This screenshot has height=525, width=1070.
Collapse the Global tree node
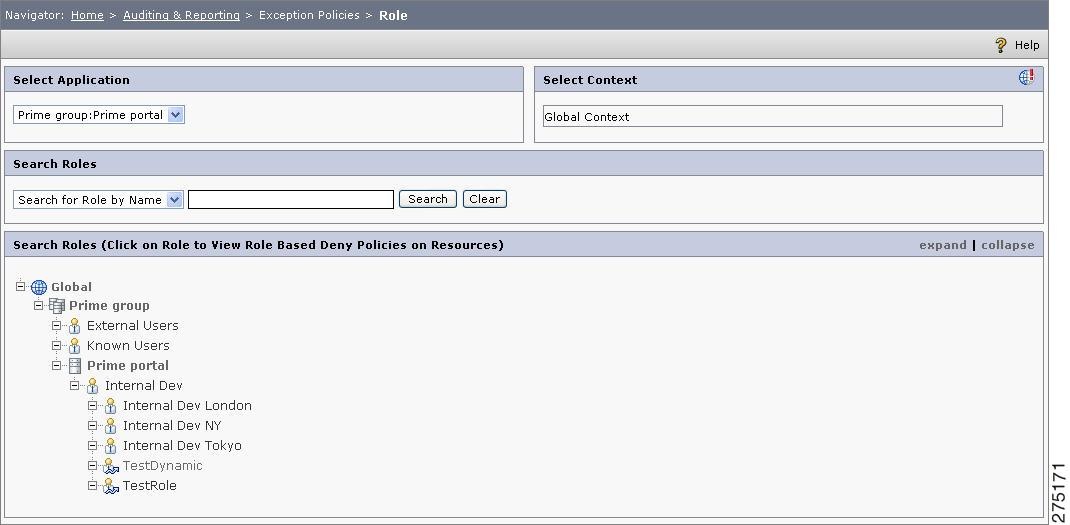[x=20, y=286]
